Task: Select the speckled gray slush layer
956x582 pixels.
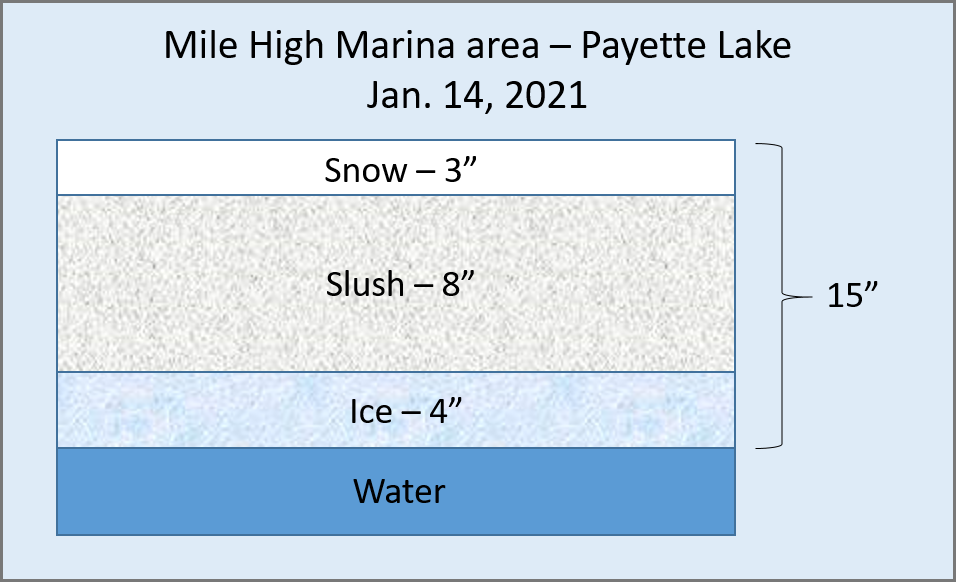Action: coord(396,283)
